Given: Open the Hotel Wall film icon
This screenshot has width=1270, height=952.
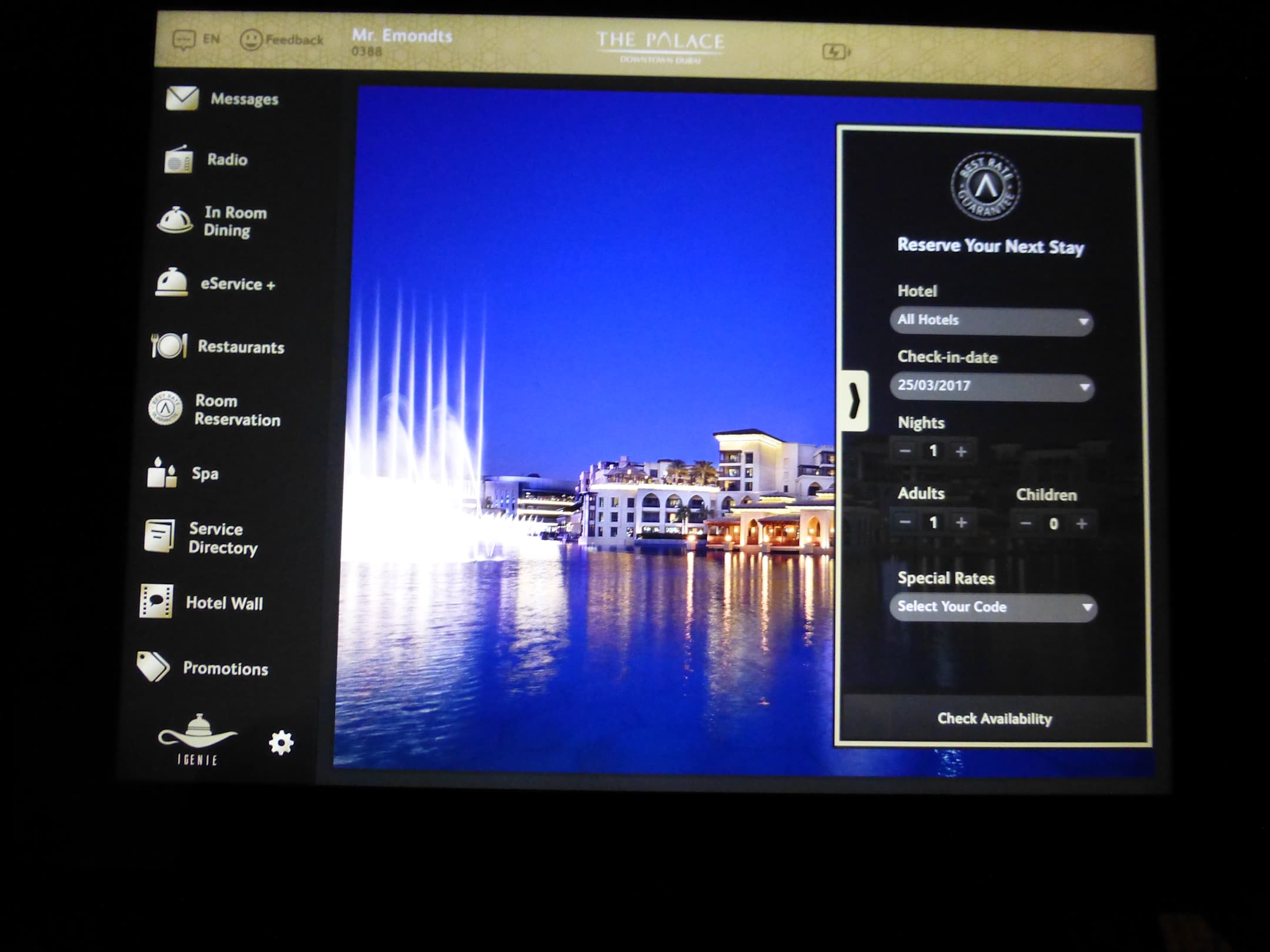Looking at the screenshot, I should [156, 601].
